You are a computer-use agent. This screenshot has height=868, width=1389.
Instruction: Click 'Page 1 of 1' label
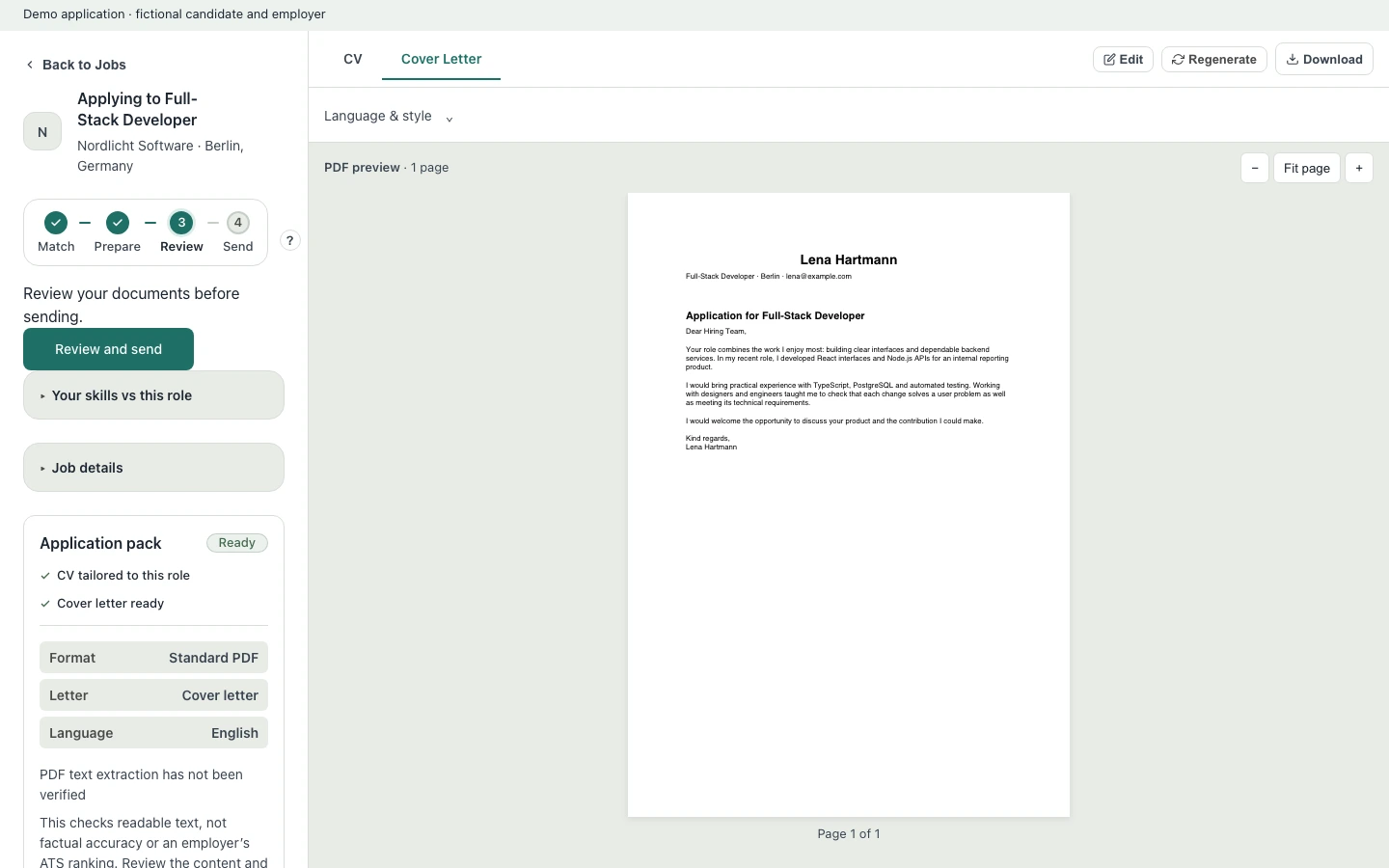click(x=849, y=833)
